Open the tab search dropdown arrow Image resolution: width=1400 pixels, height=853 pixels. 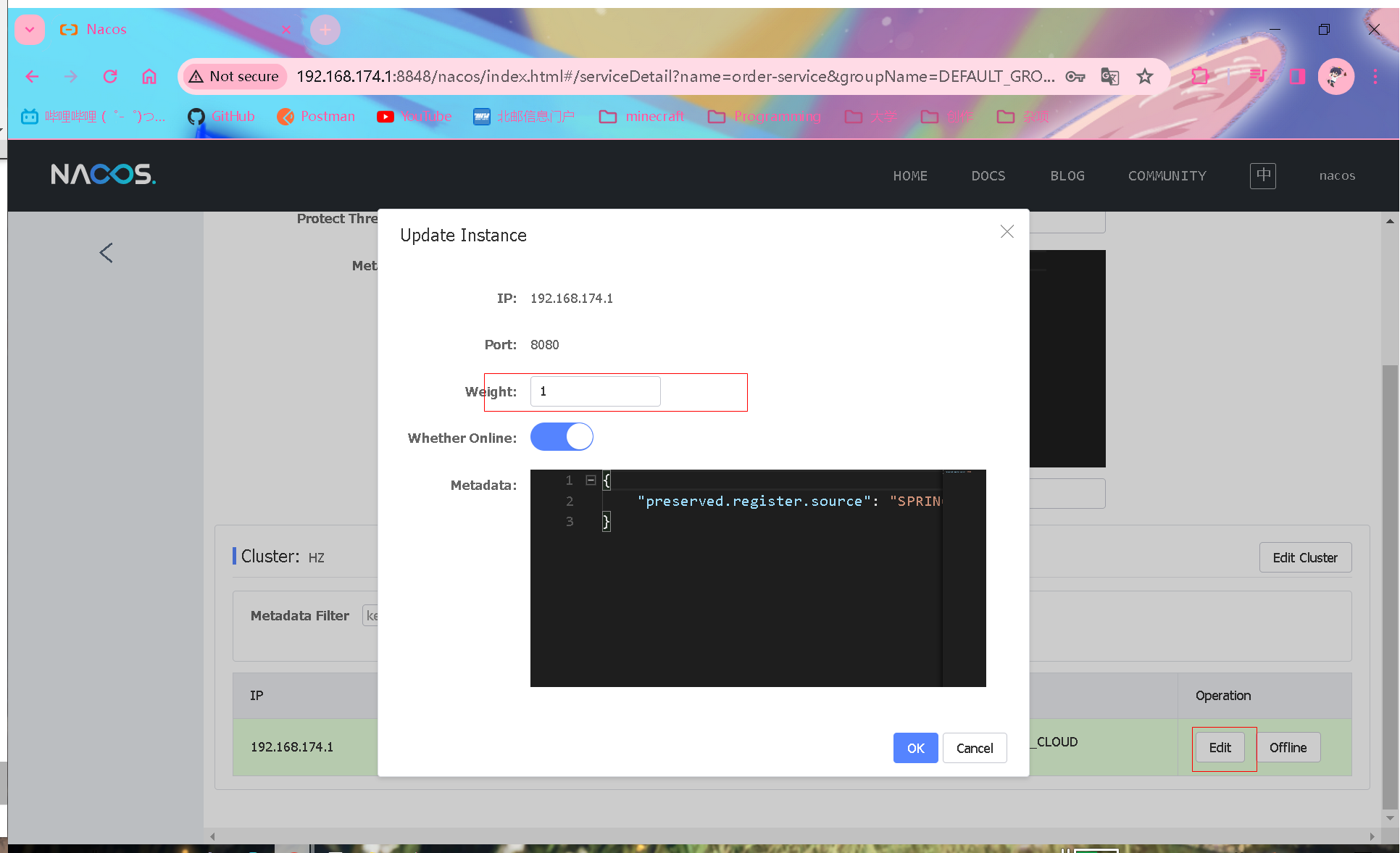pyautogui.click(x=30, y=30)
